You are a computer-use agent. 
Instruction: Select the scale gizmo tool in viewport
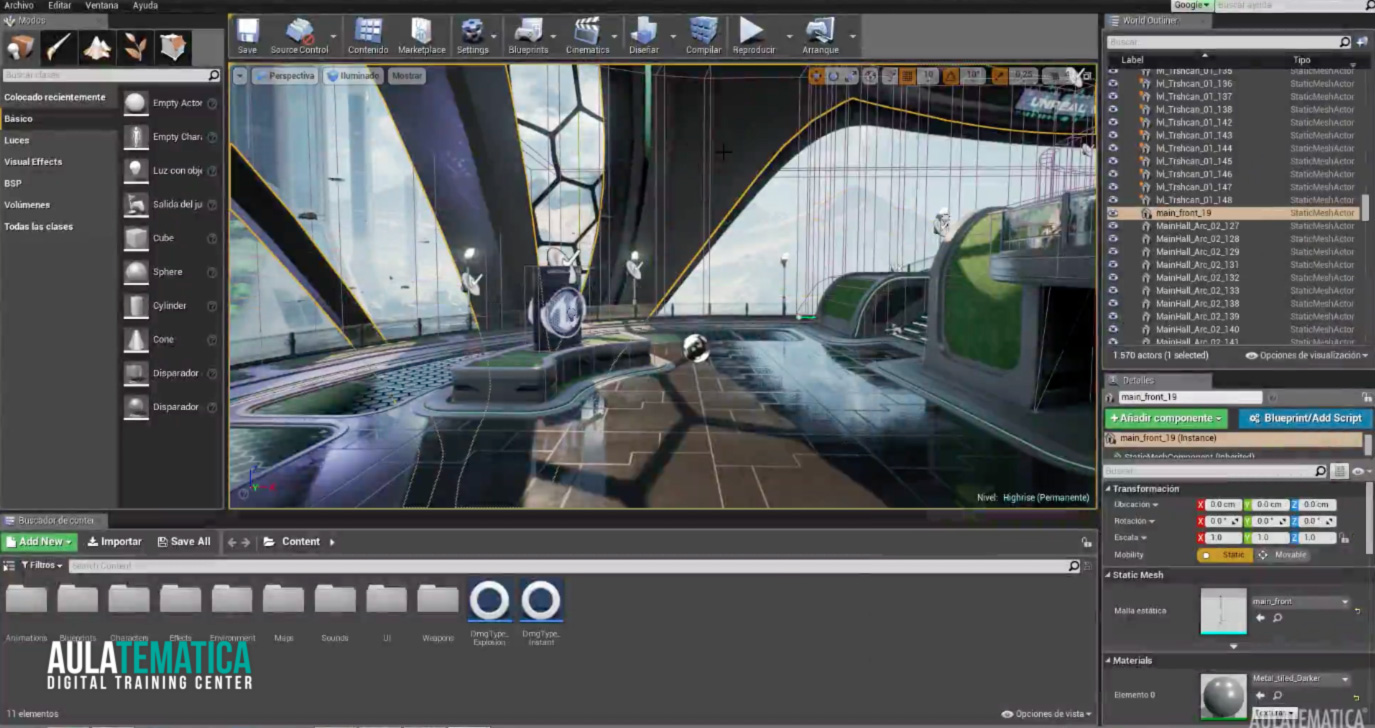850,76
